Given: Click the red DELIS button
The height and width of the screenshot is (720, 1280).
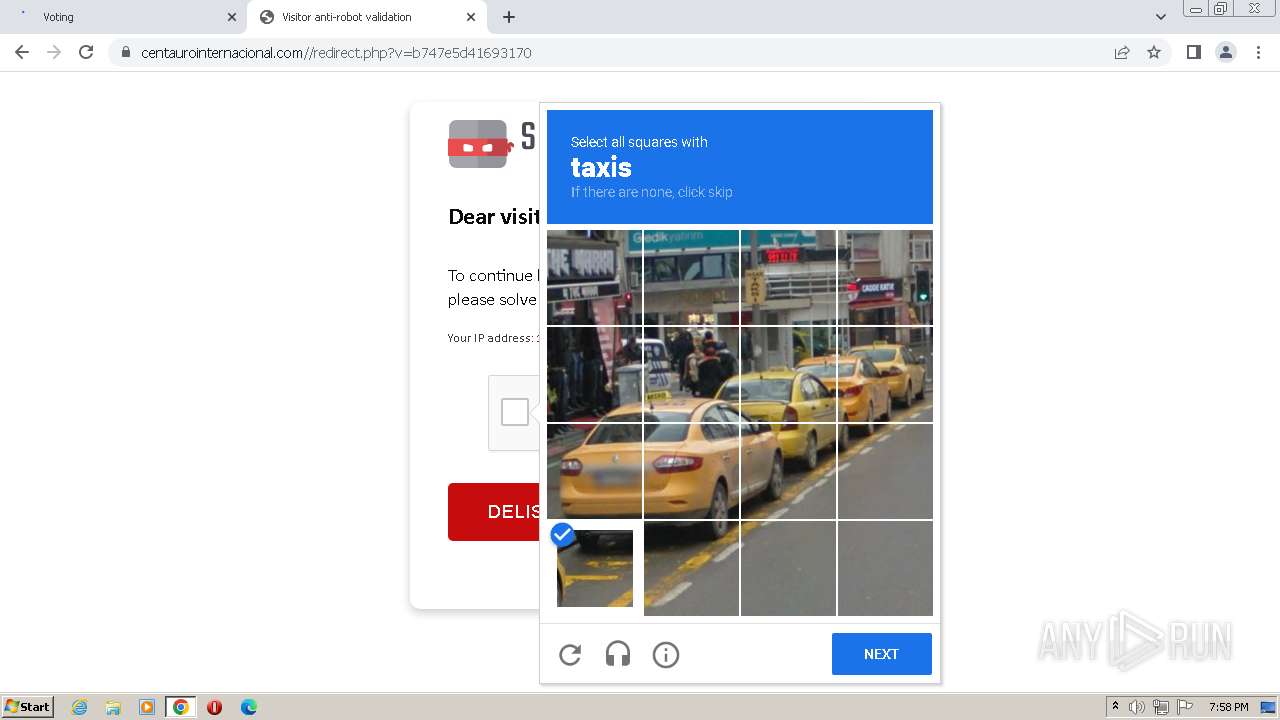Looking at the screenshot, I should 494,512.
